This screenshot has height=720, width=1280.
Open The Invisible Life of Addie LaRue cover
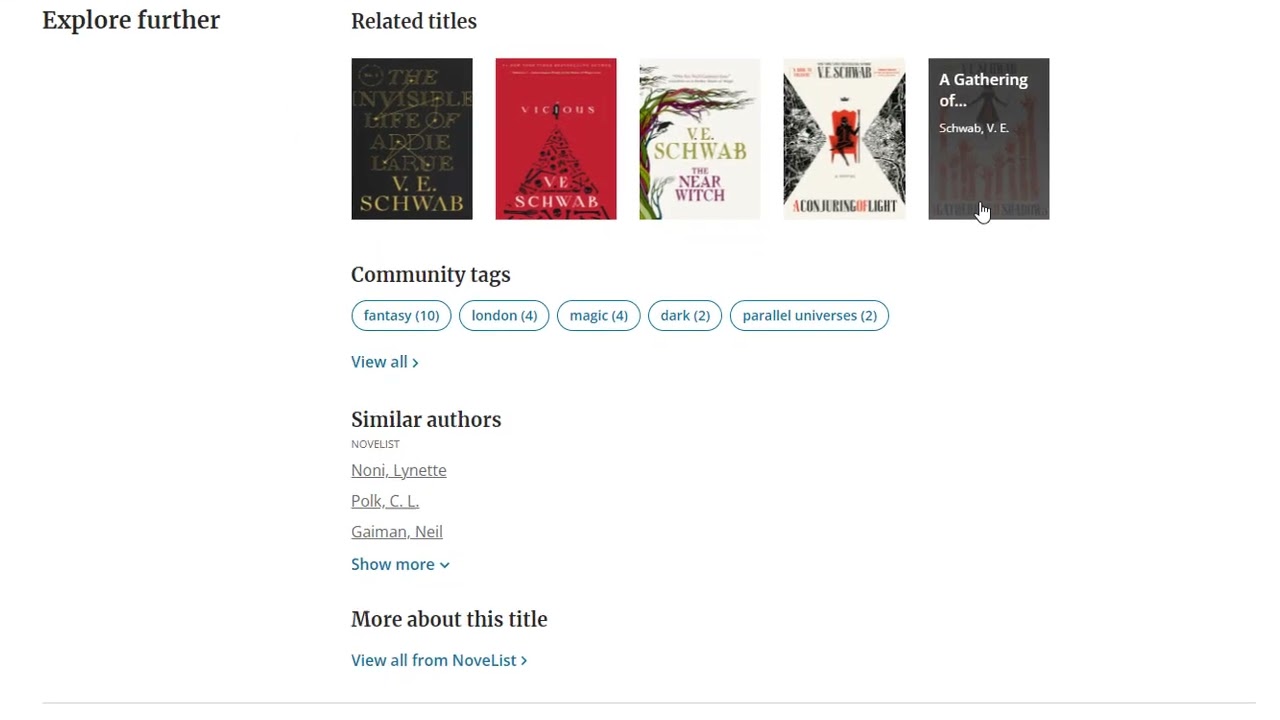tap(411, 139)
